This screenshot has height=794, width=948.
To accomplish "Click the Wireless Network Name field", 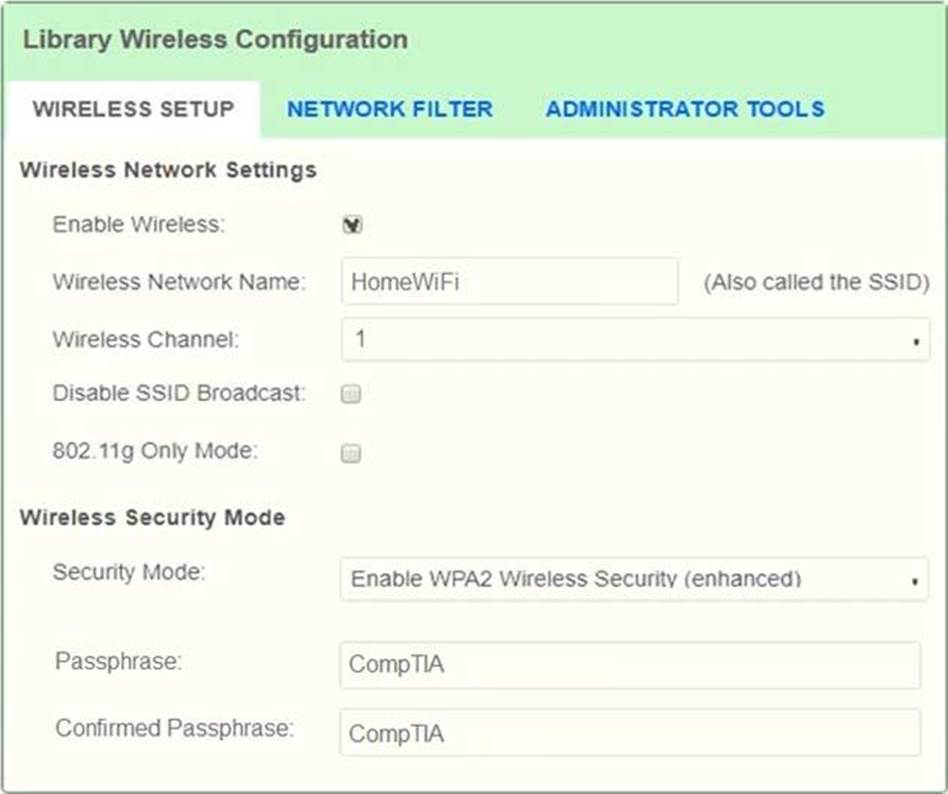I will [x=509, y=282].
